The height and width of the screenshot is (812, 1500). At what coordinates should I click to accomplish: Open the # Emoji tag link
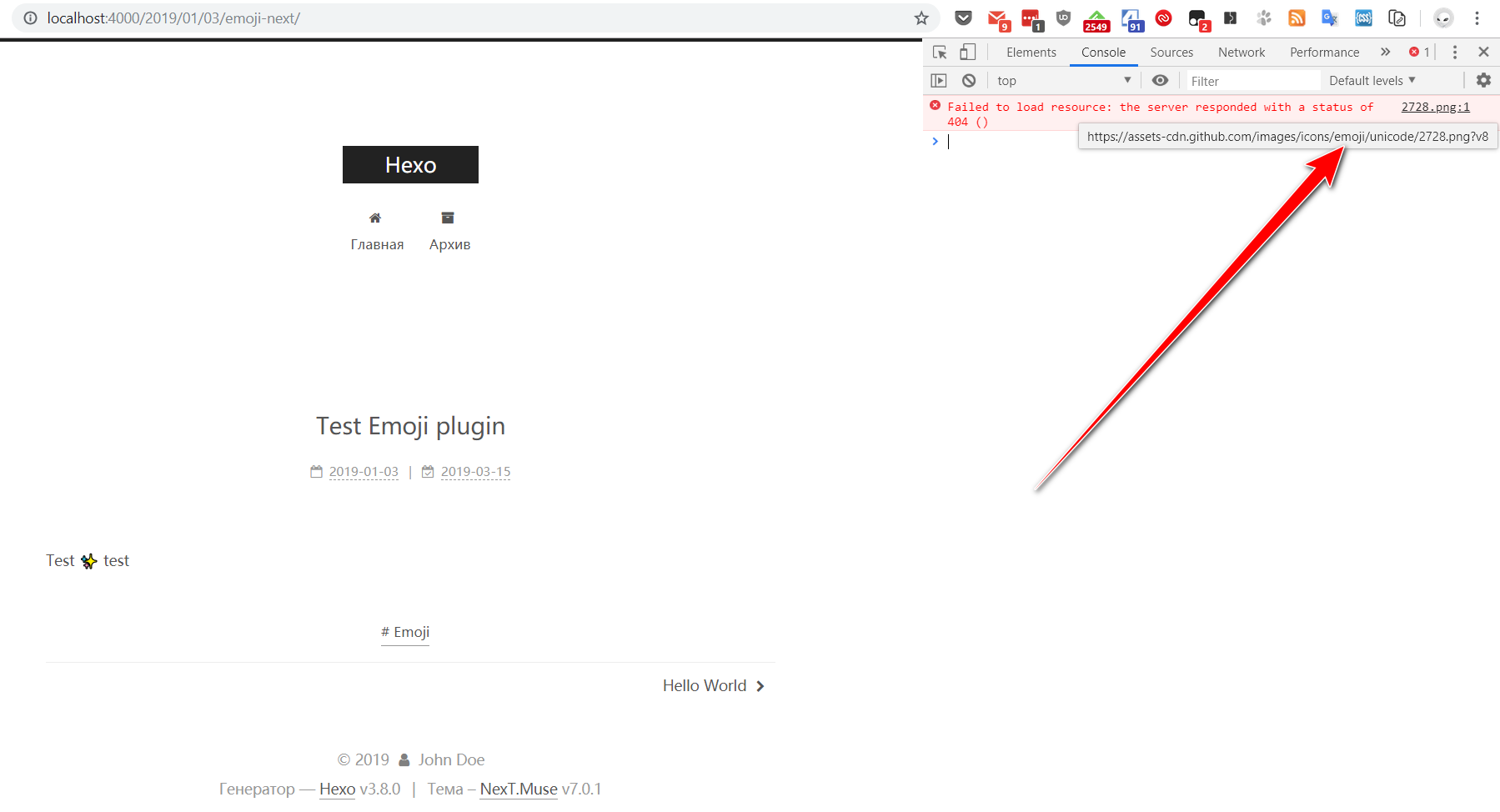pyautogui.click(x=405, y=632)
